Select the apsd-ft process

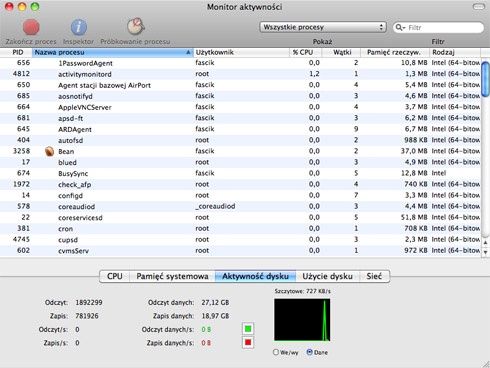[240, 118]
